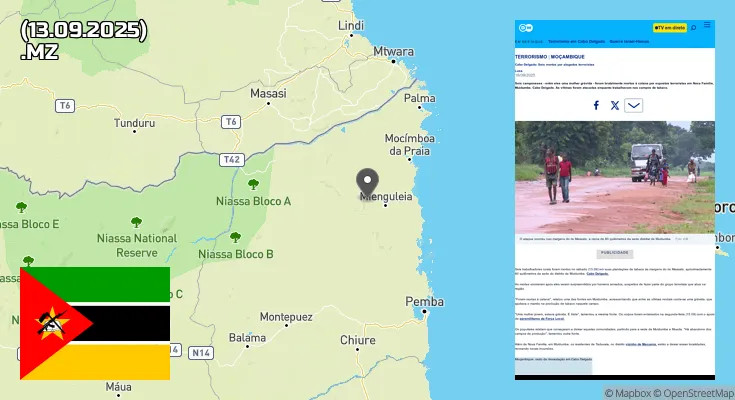This screenshot has height=400, width=735.
Task: Click the Niassa Bloco B tree icon
Action: tap(235, 237)
